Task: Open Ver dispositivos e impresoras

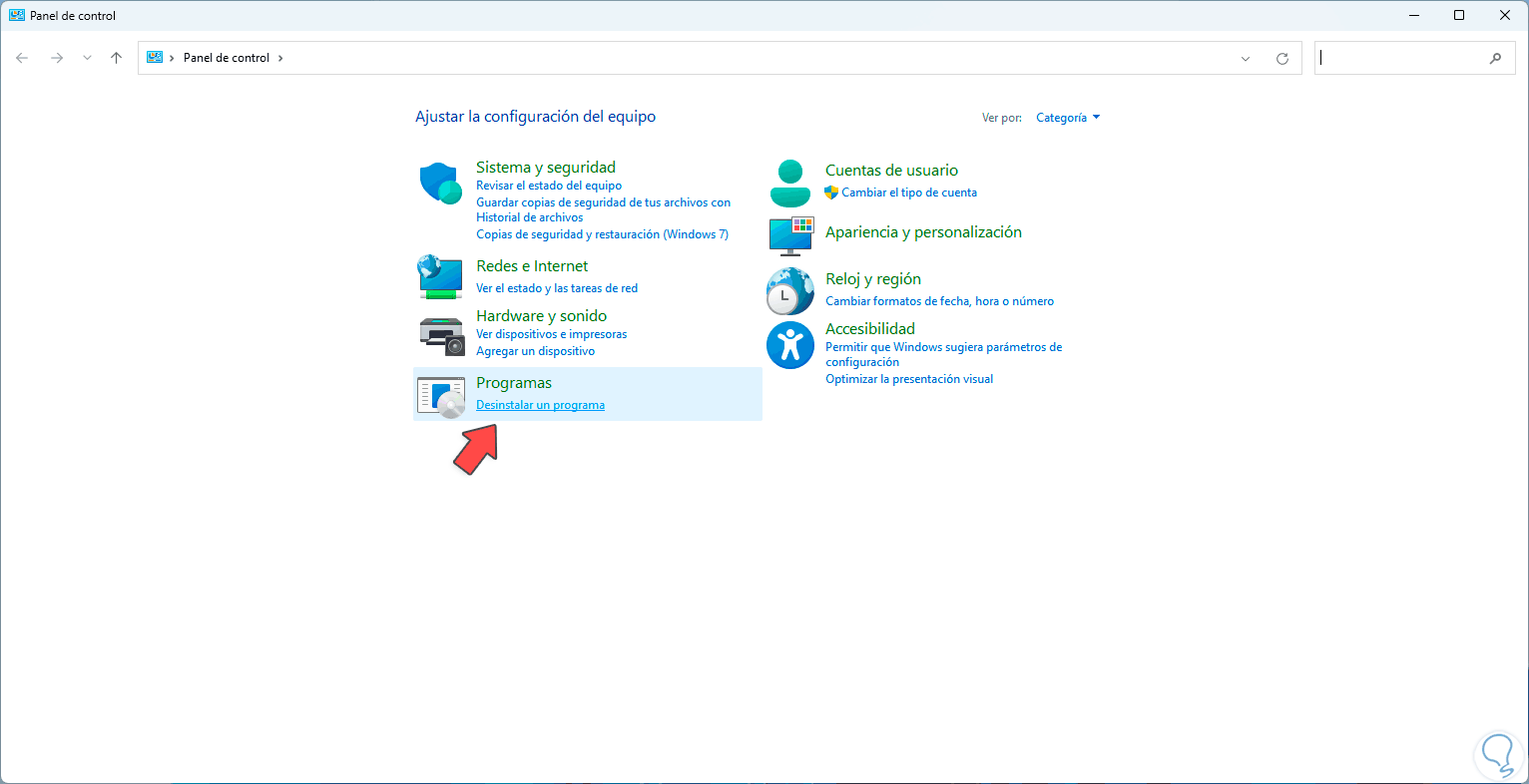Action: click(552, 334)
